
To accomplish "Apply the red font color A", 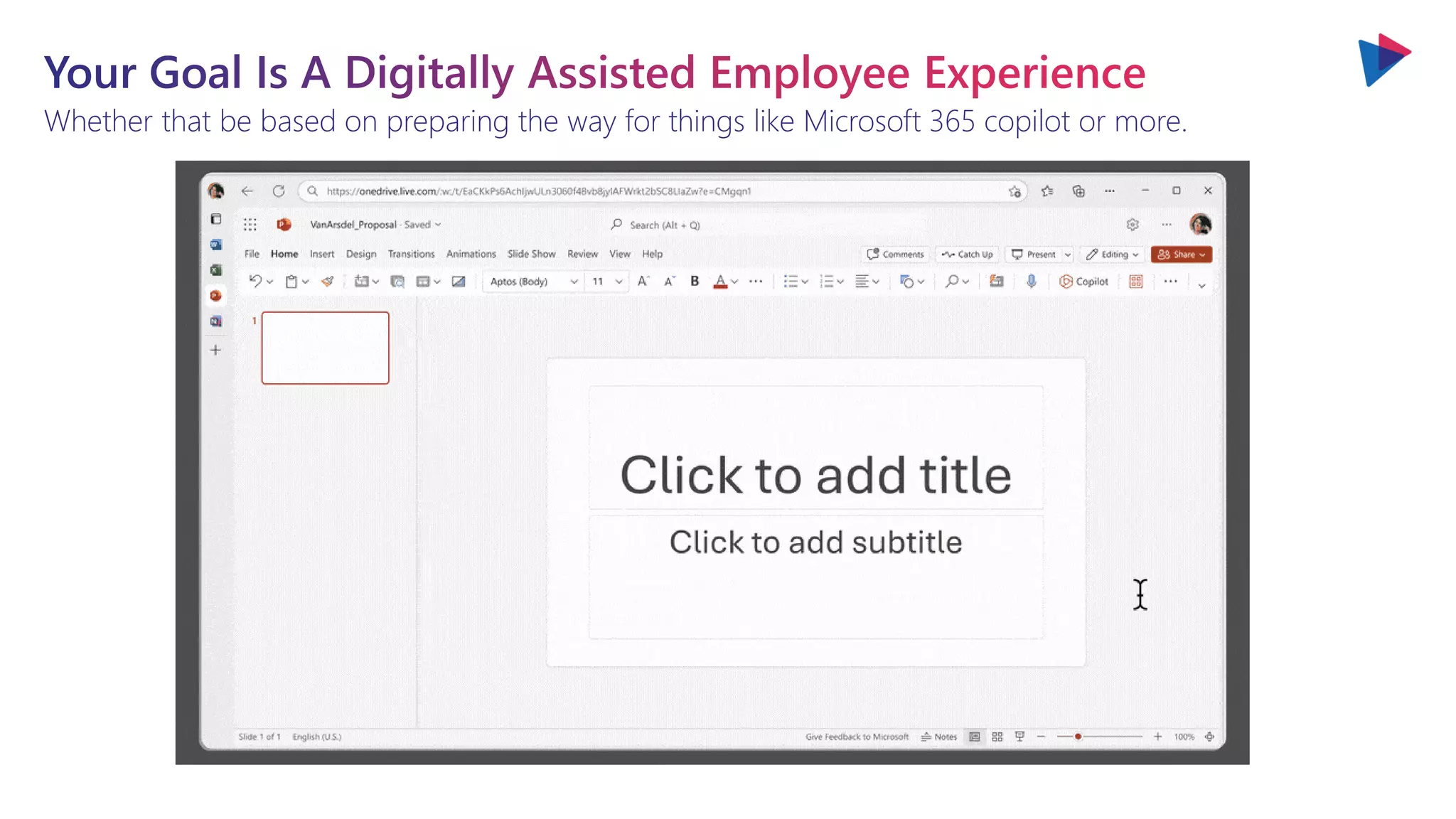I will pyautogui.click(x=720, y=282).
